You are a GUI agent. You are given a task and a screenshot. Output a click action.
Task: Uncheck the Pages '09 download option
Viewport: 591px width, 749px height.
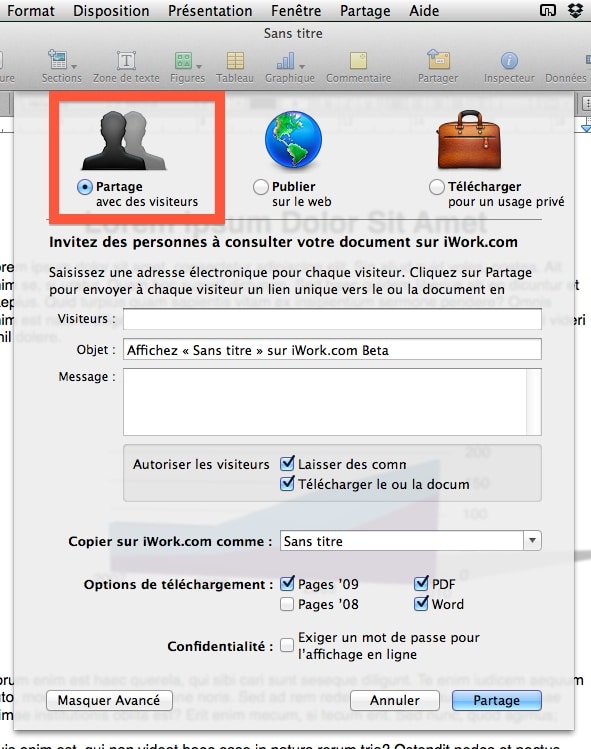(x=287, y=583)
